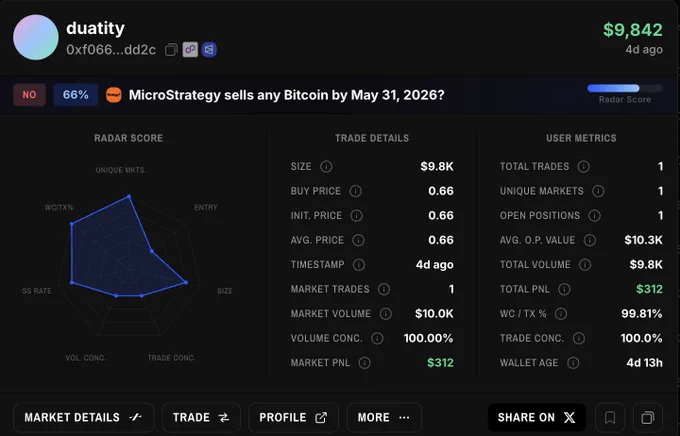Show info for INIT. PRICE

coord(356,216)
